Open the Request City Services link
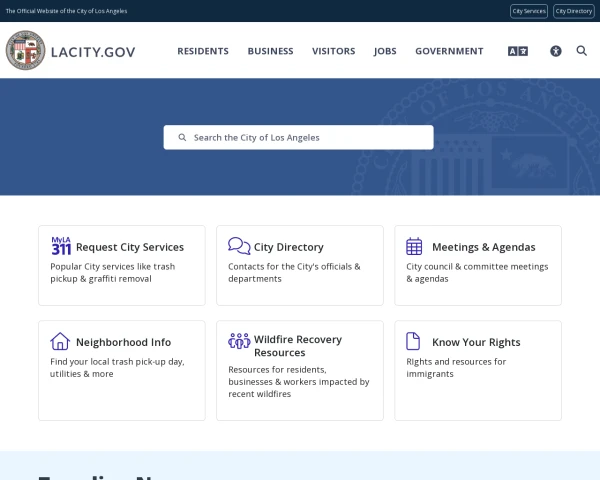600x480 pixels. point(130,247)
